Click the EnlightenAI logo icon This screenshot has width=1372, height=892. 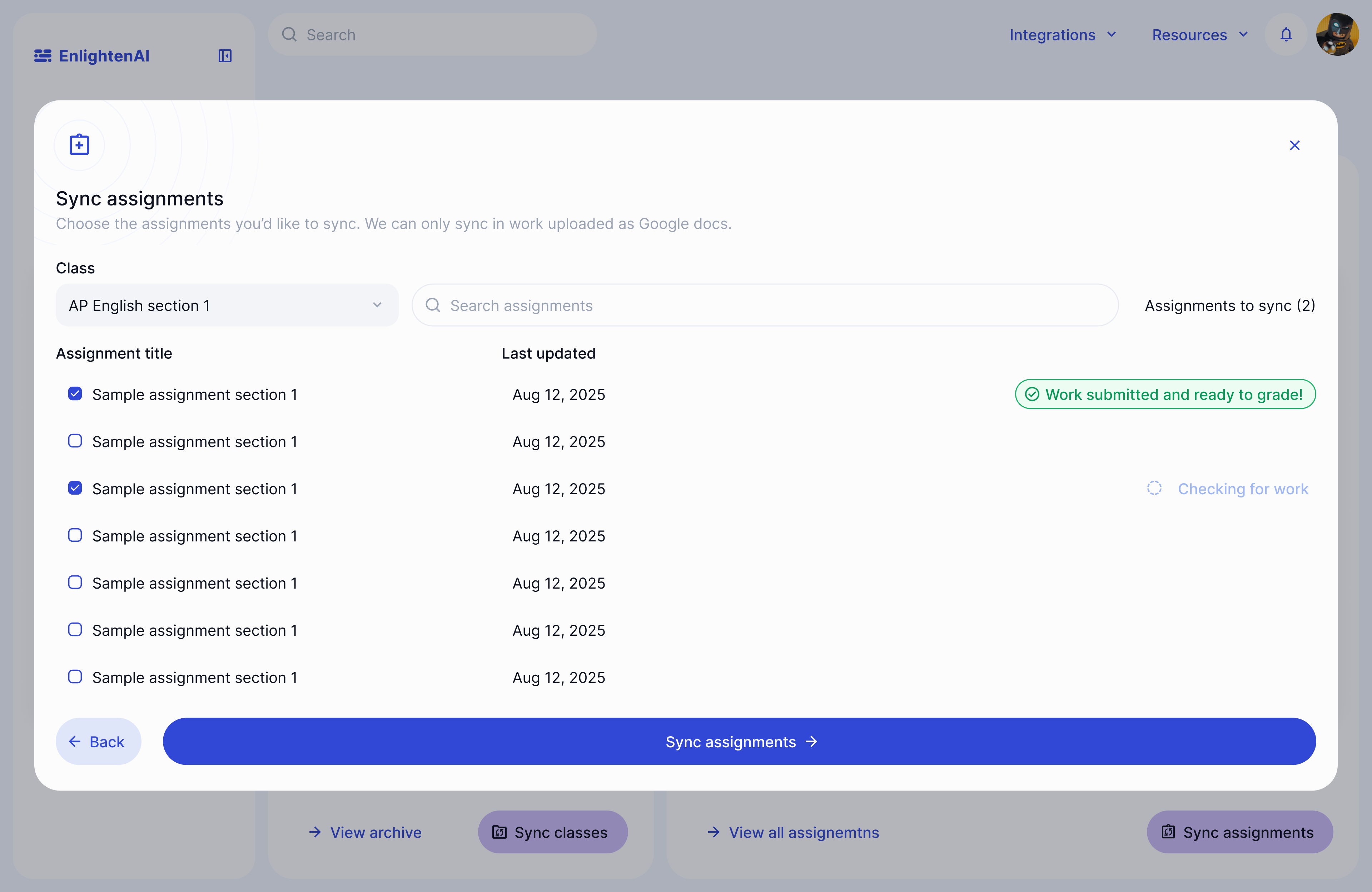43,55
